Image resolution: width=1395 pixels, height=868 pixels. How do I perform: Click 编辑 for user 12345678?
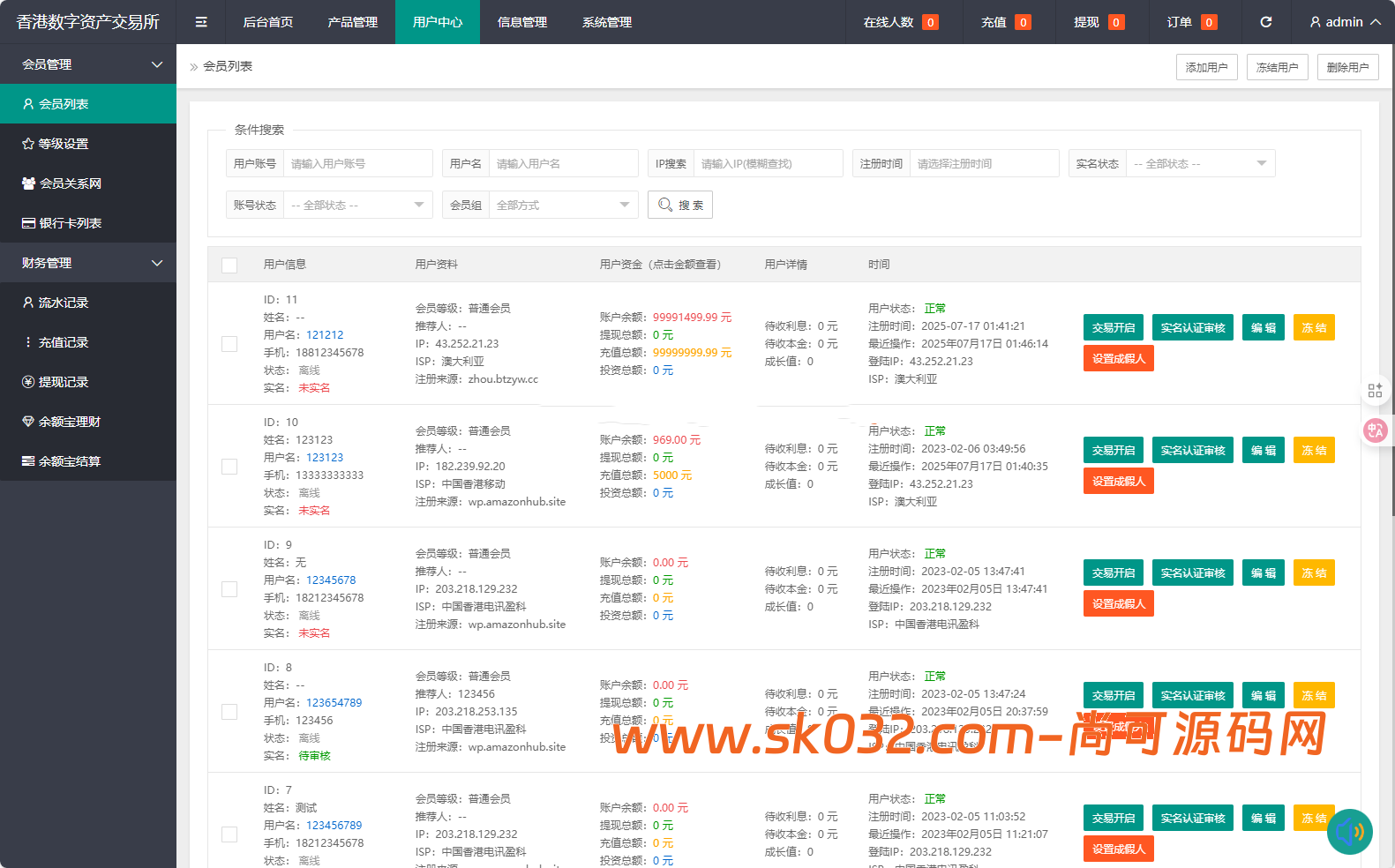pyautogui.click(x=1264, y=572)
